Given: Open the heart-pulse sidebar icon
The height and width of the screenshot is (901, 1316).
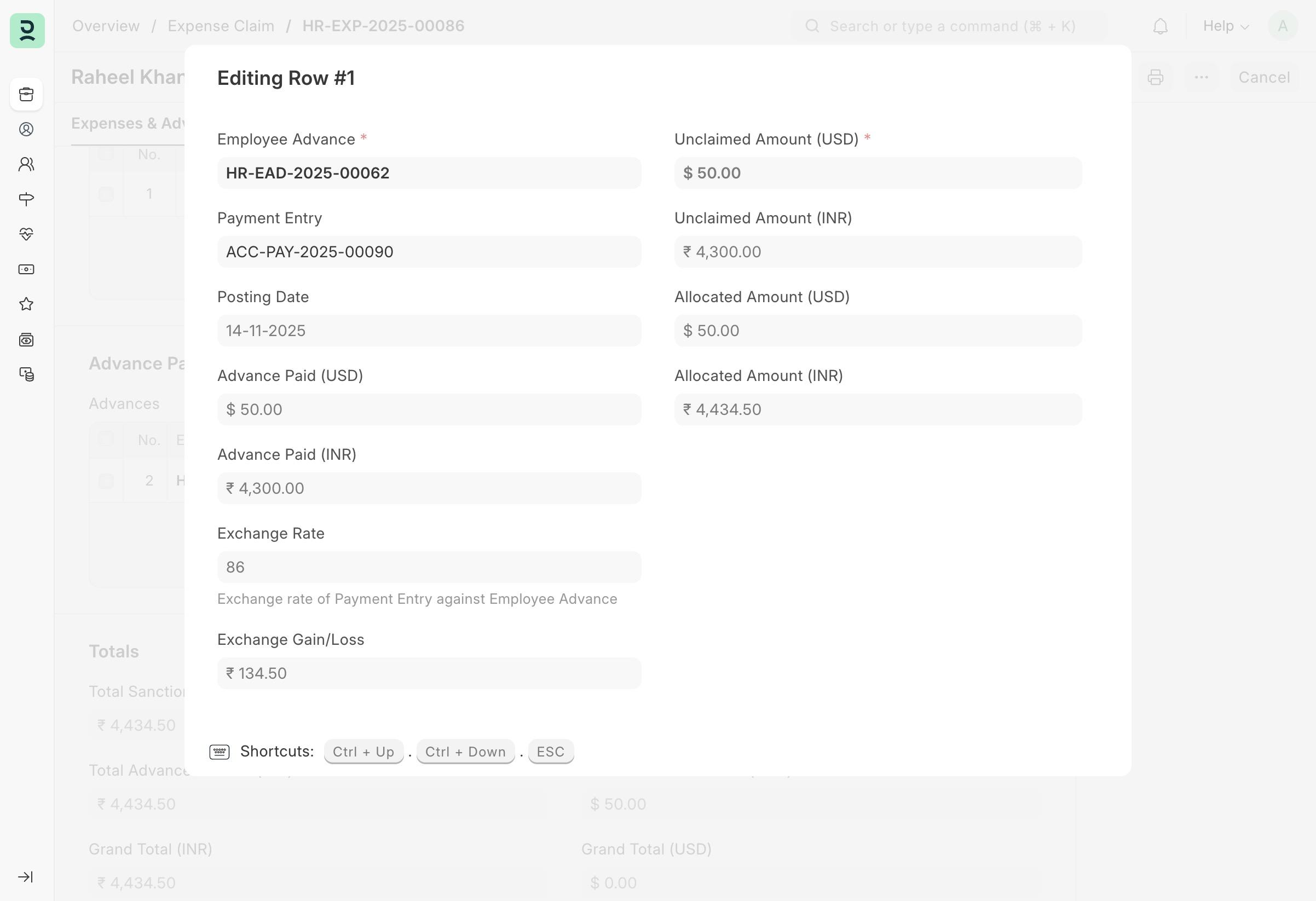Looking at the screenshot, I should (x=27, y=234).
